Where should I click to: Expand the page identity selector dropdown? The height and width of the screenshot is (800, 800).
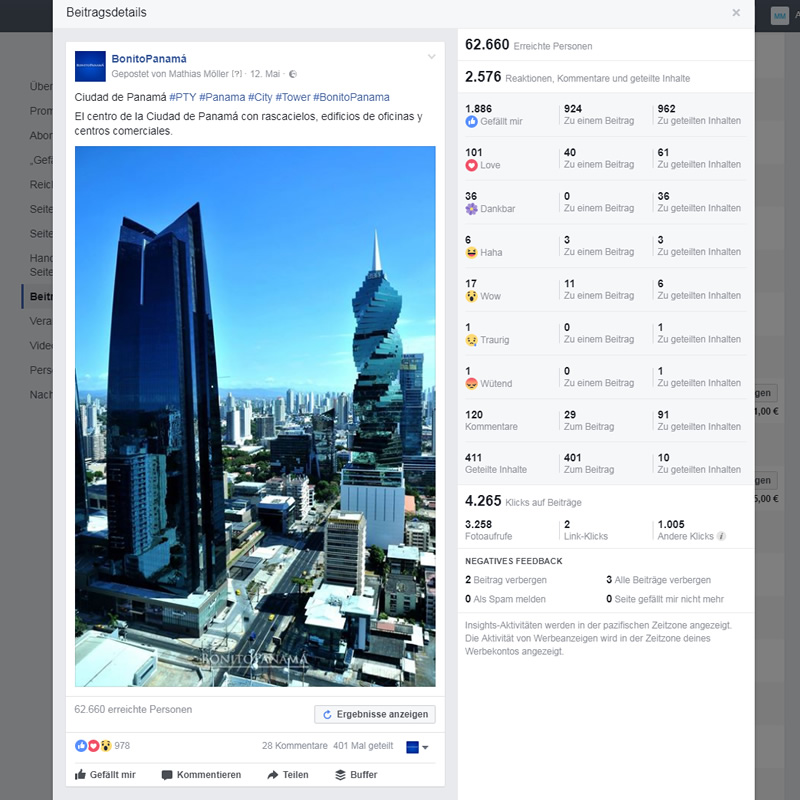pyautogui.click(x=417, y=747)
